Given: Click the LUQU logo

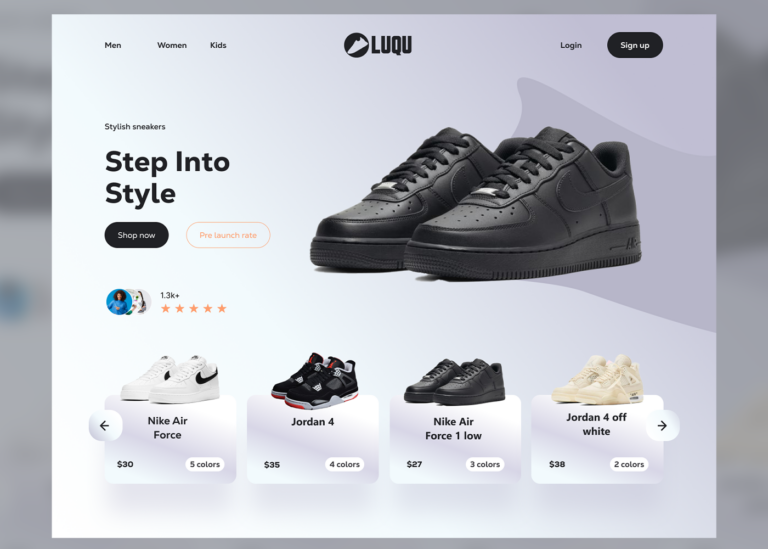Looking at the screenshot, I should [x=378, y=45].
